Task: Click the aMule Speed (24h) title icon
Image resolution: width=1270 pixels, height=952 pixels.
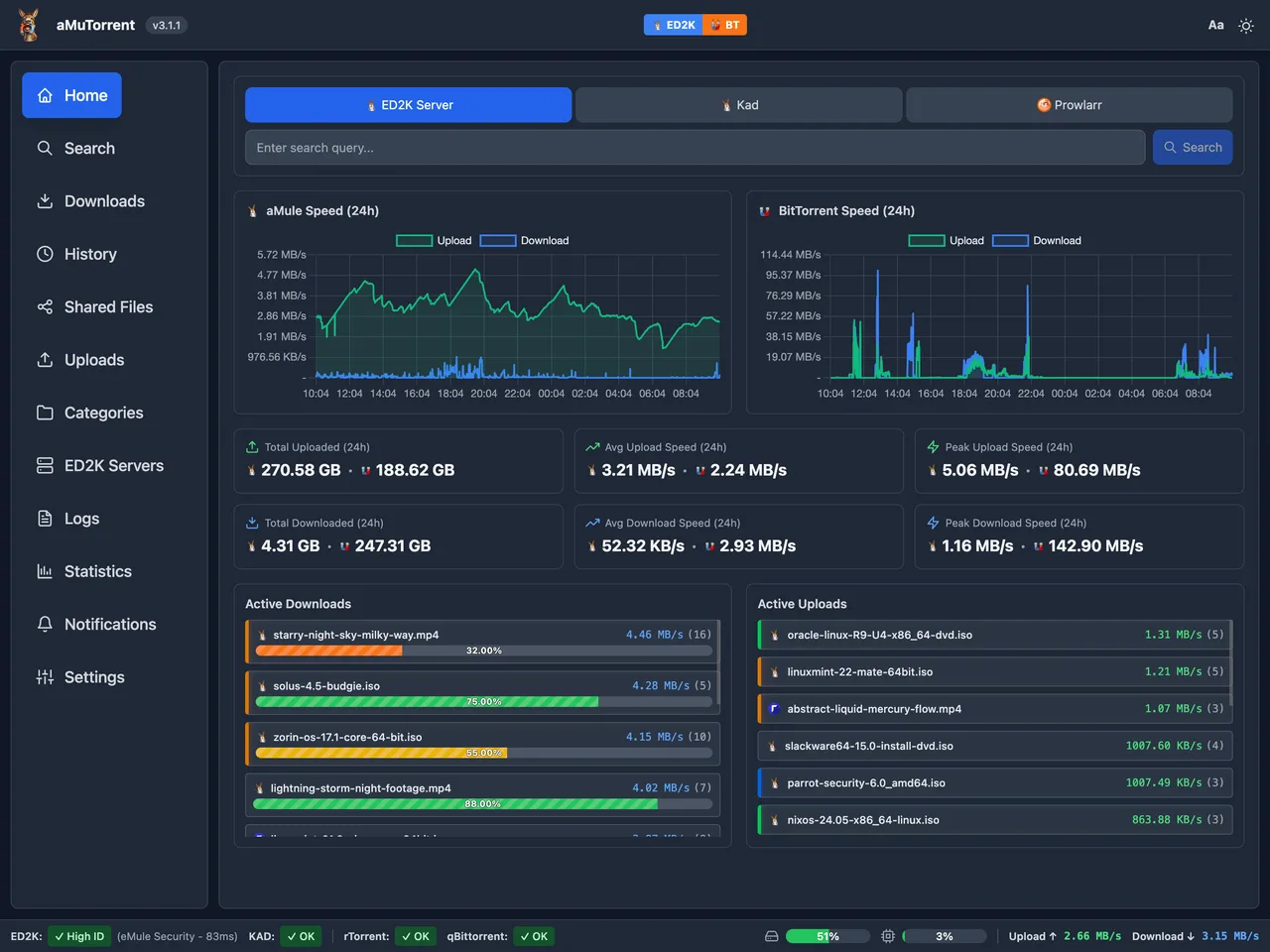Action: [x=253, y=211]
